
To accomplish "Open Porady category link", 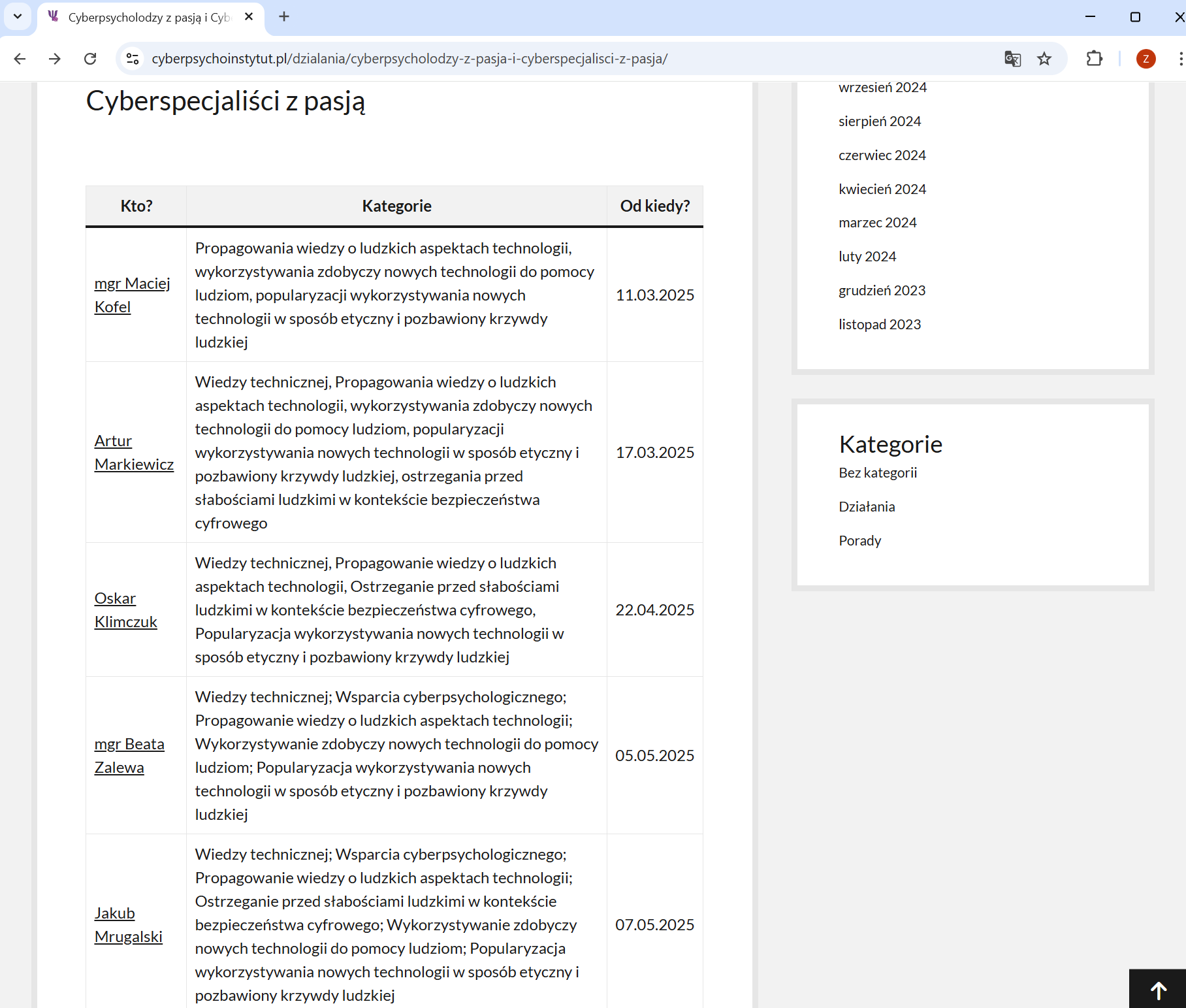I will click(x=860, y=541).
